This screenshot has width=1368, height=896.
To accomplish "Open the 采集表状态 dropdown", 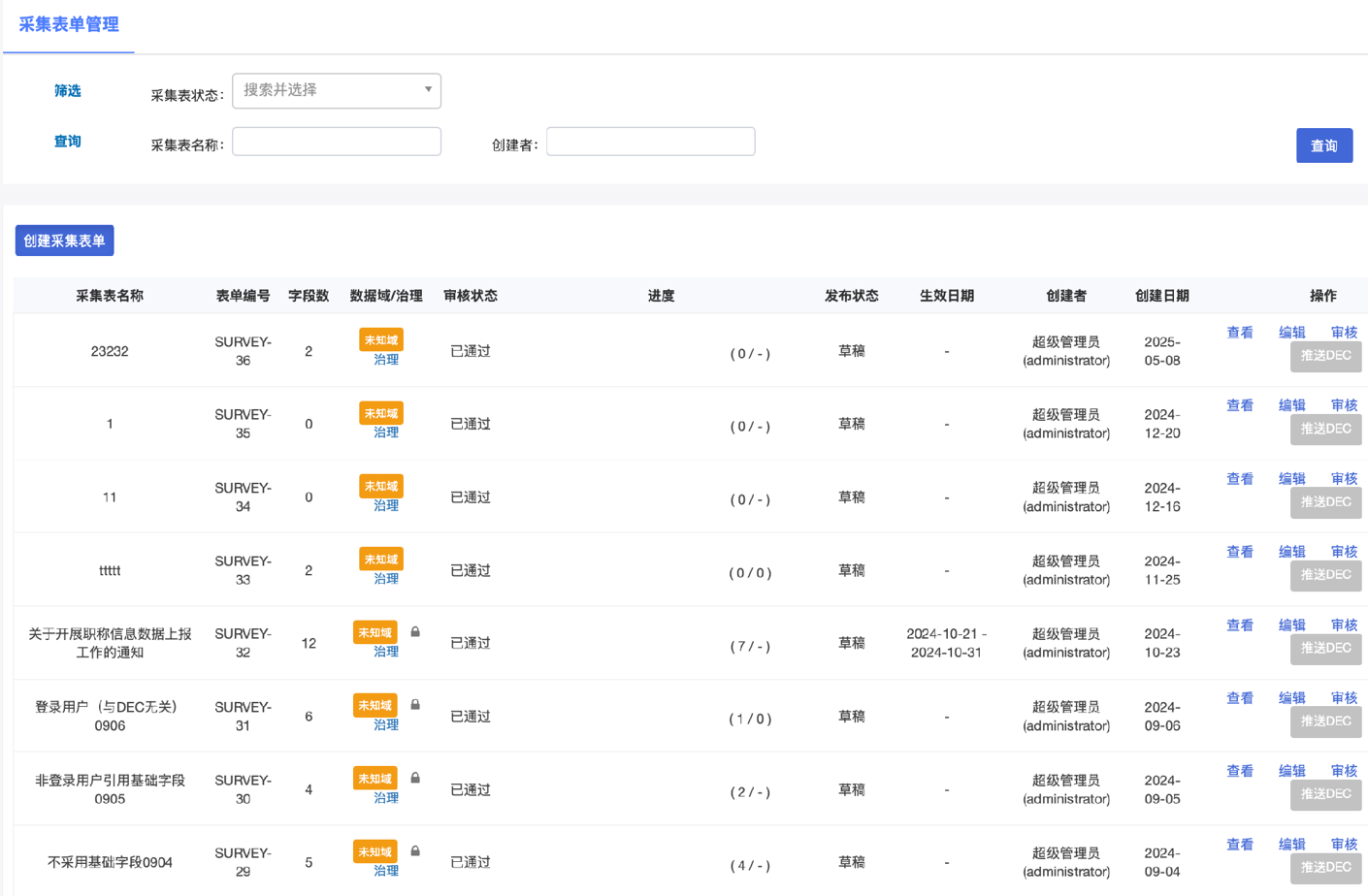I will coord(337,90).
